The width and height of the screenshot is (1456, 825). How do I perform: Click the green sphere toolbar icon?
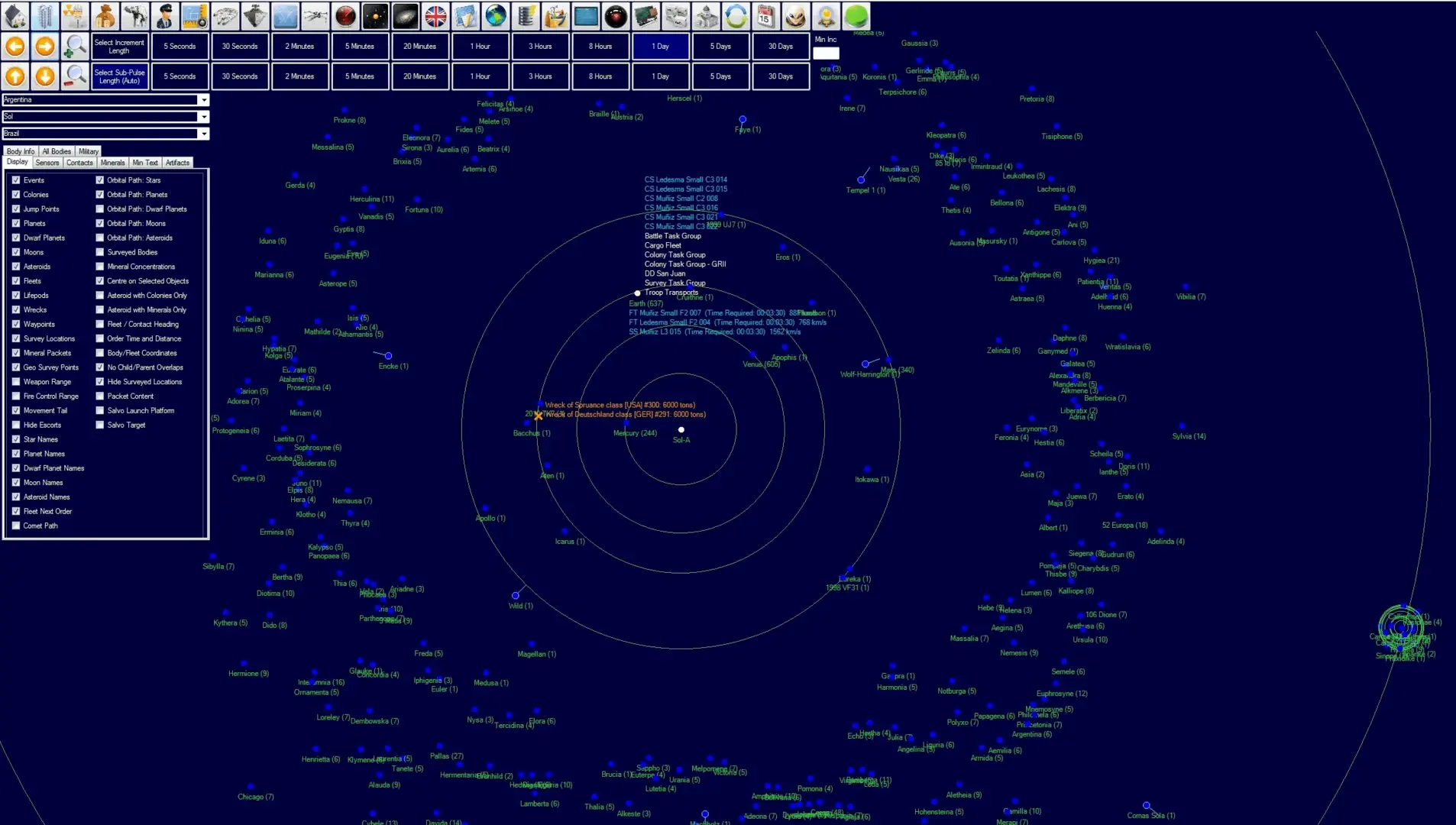(856, 16)
